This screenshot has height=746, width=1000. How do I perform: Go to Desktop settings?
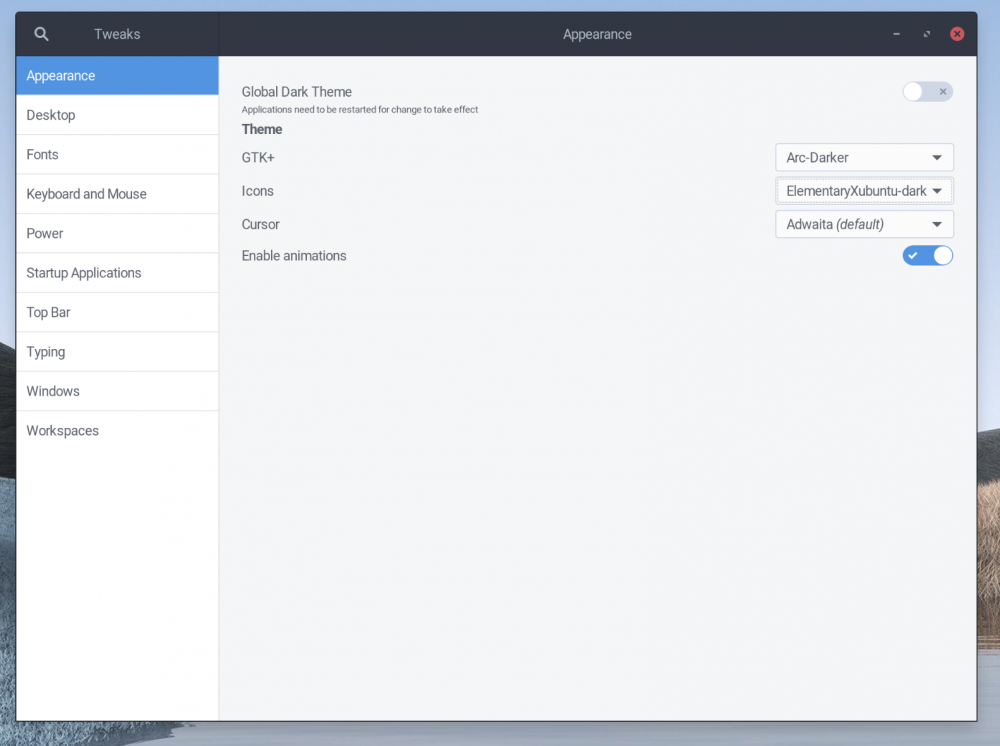pyautogui.click(x=117, y=115)
